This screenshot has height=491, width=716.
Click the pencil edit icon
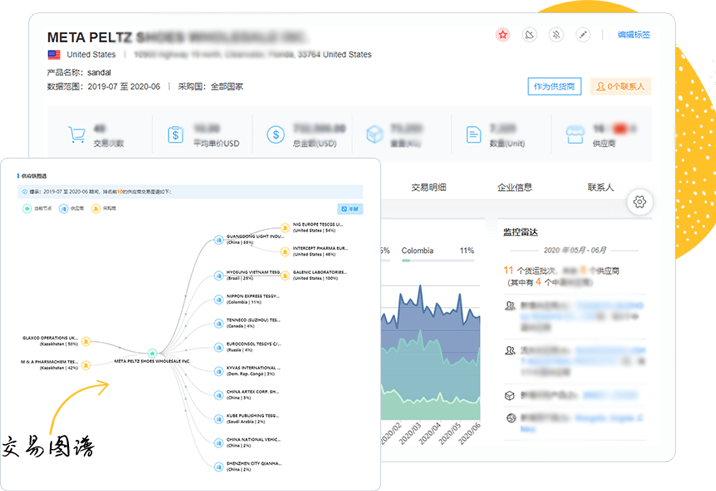pyautogui.click(x=583, y=35)
